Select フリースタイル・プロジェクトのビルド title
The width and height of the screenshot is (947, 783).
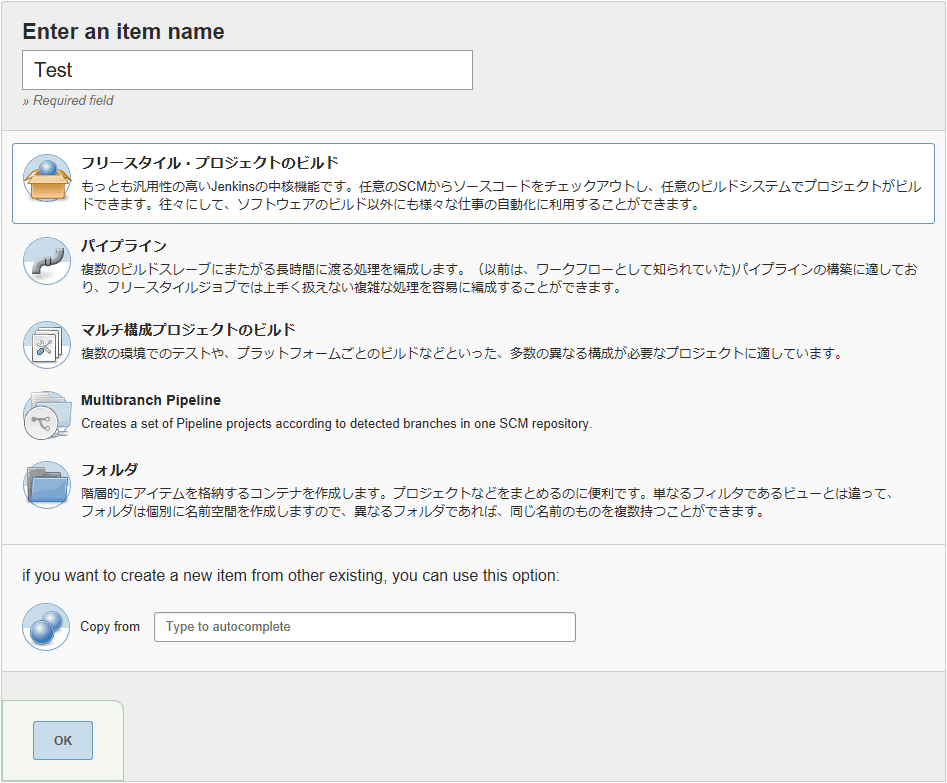click(210, 163)
